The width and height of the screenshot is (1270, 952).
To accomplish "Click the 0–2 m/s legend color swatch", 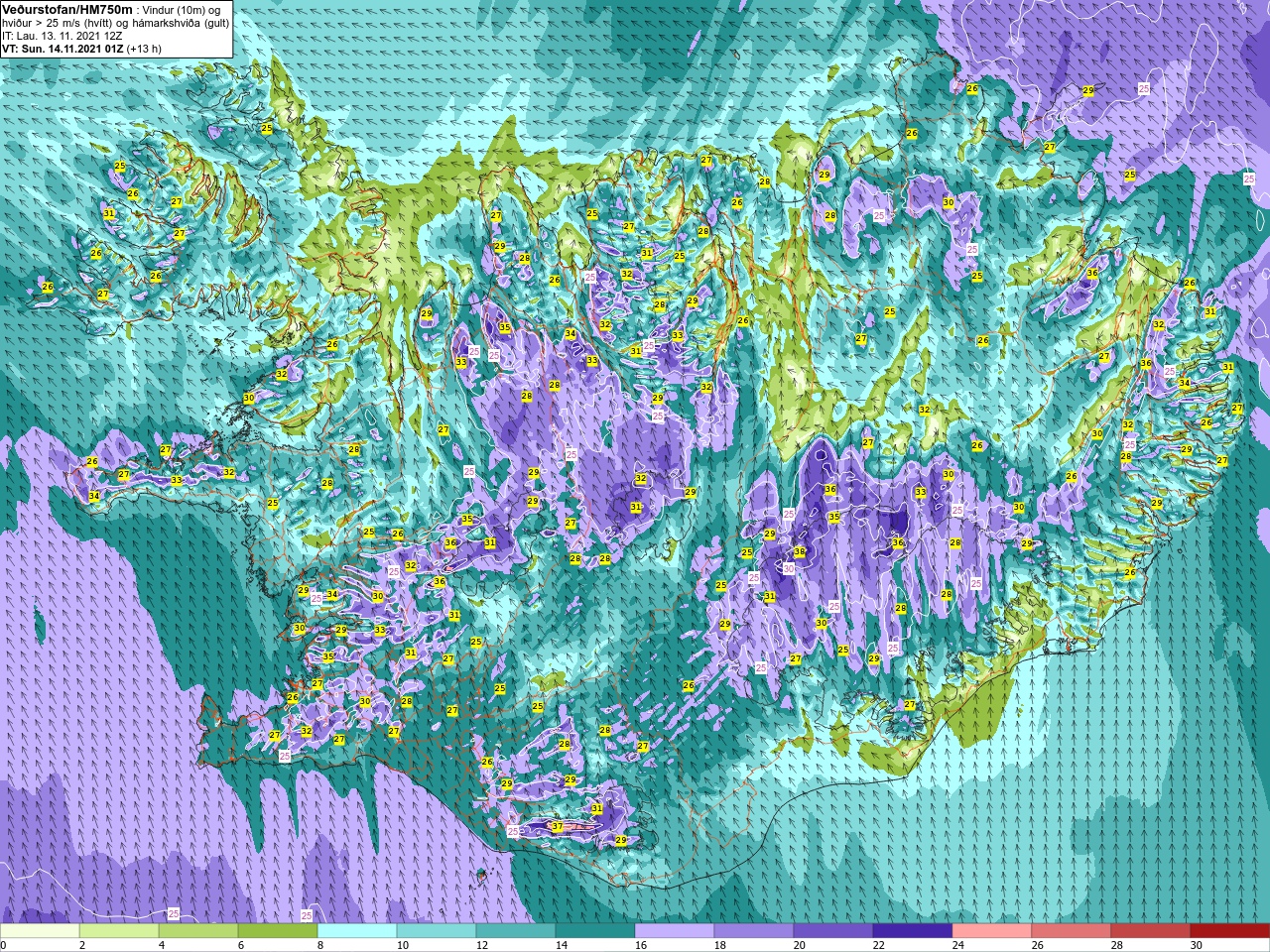I will click(40, 931).
